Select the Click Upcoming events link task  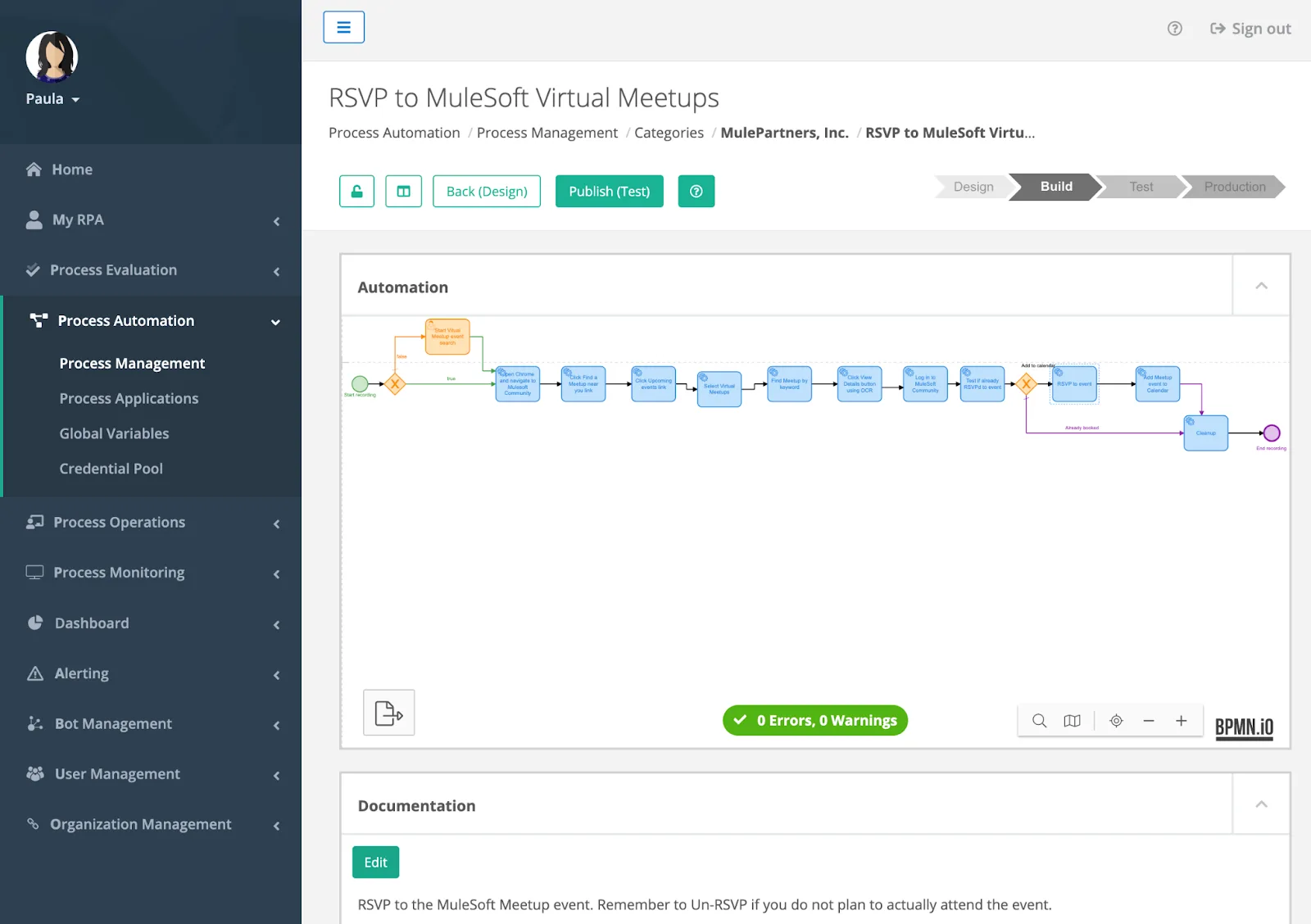click(x=654, y=383)
